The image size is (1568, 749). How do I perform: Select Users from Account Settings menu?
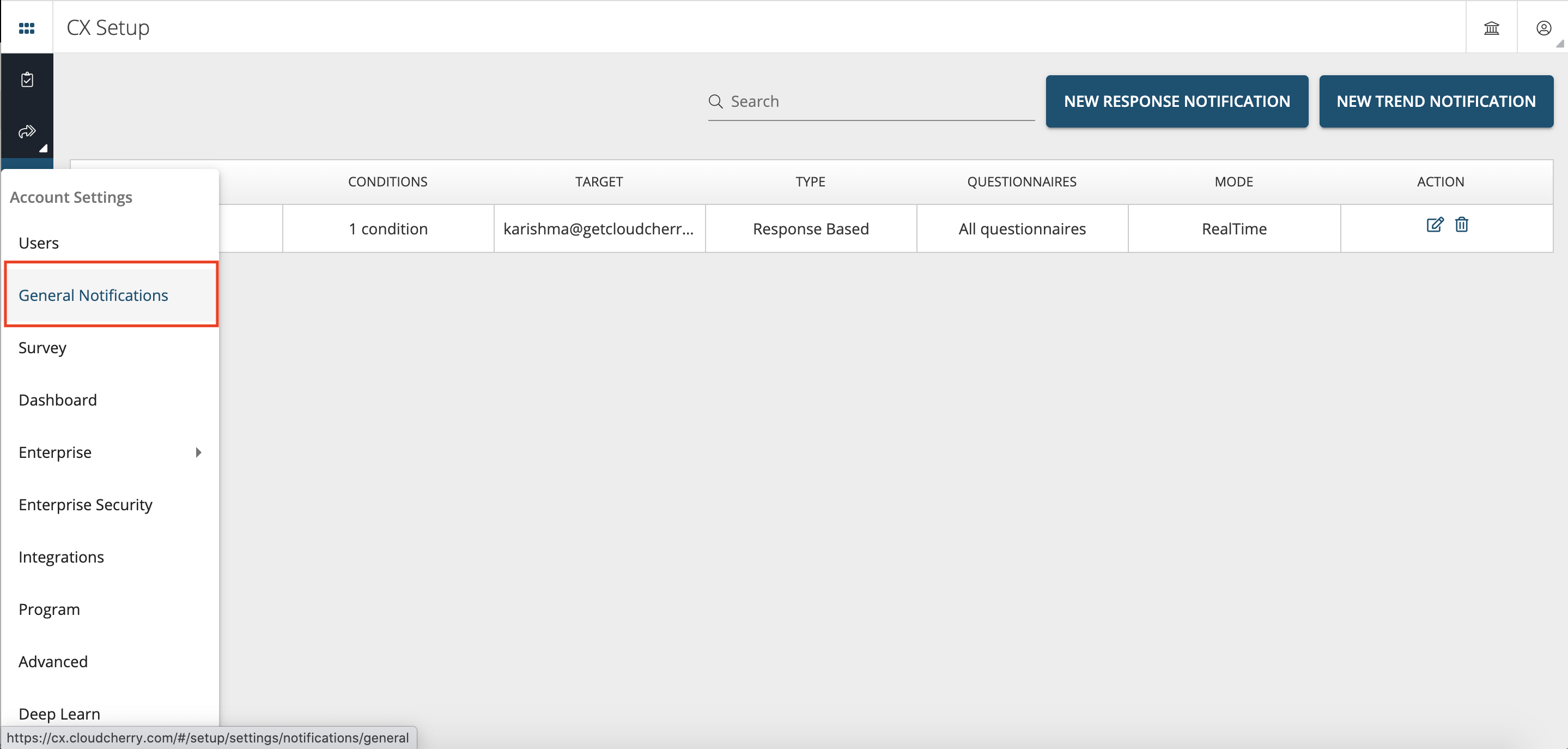pyautogui.click(x=37, y=242)
